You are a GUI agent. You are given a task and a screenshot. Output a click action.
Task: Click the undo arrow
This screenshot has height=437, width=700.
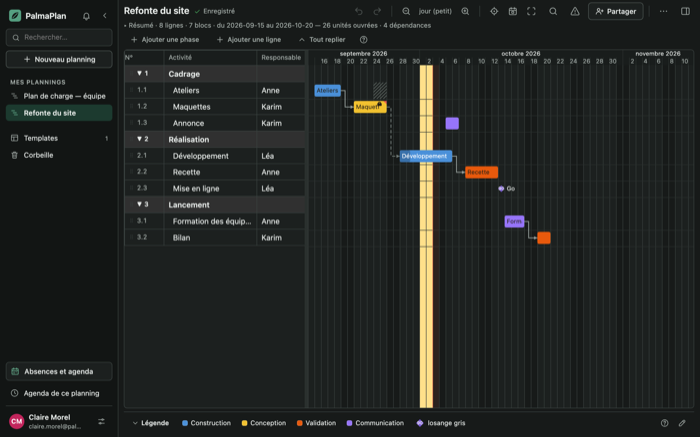pyautogui.click(x=358, y=11)
